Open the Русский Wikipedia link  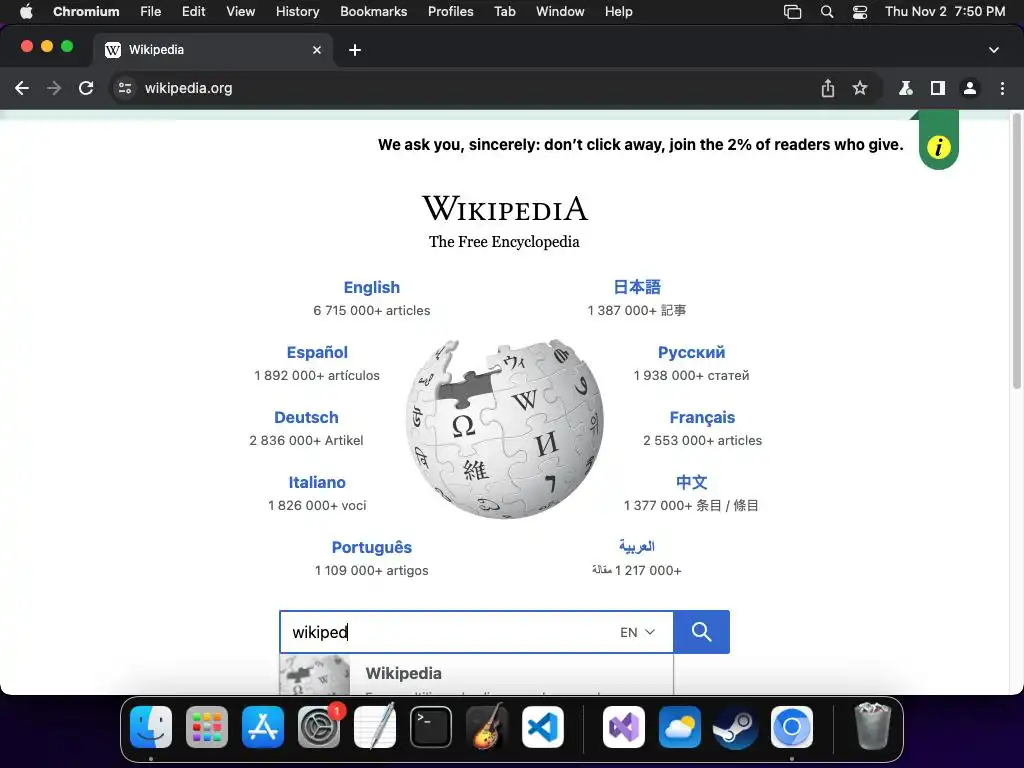point(692,352)
